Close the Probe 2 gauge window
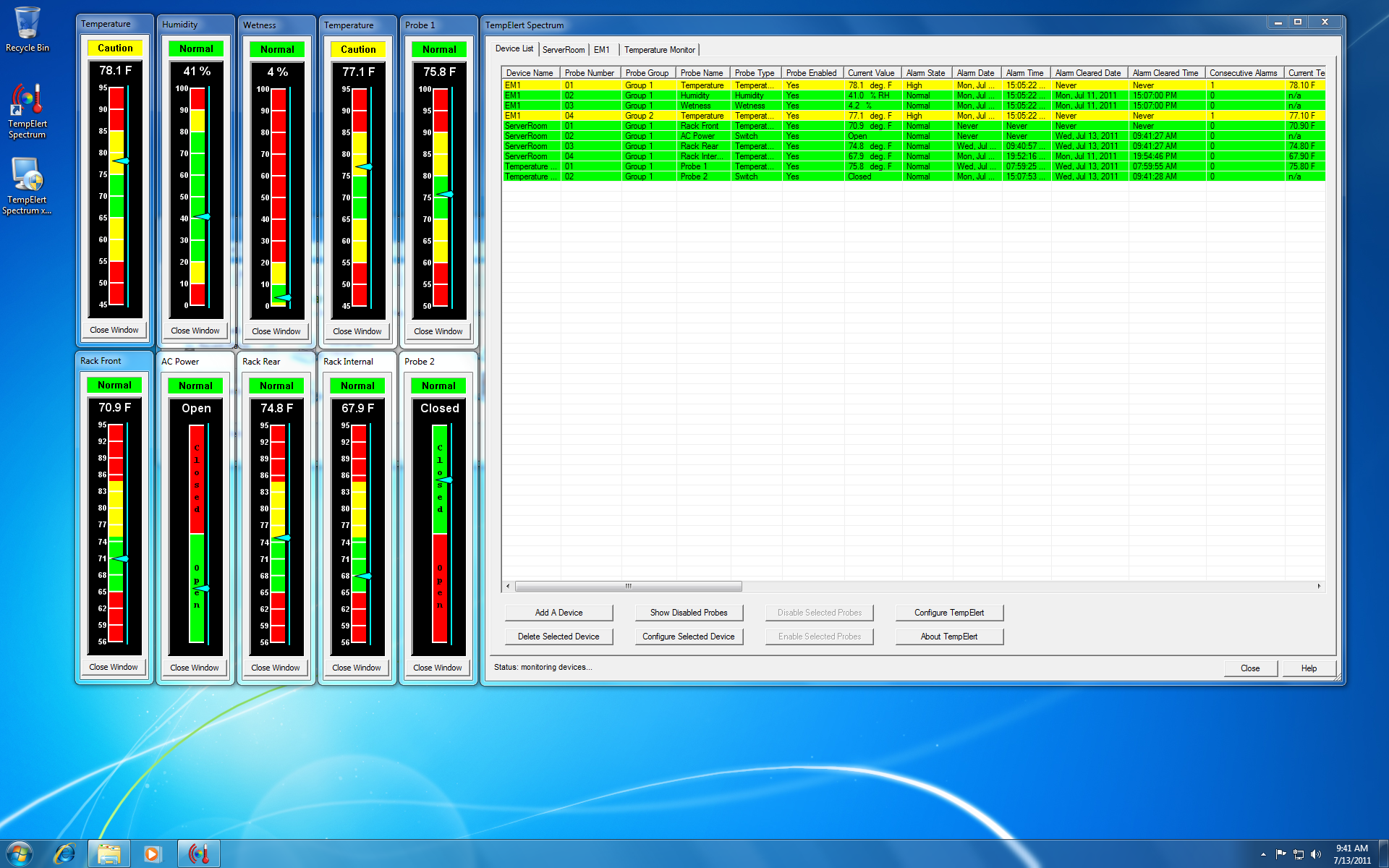The width and height of the screenshot is (1389, 868). (x=438, y=668)
